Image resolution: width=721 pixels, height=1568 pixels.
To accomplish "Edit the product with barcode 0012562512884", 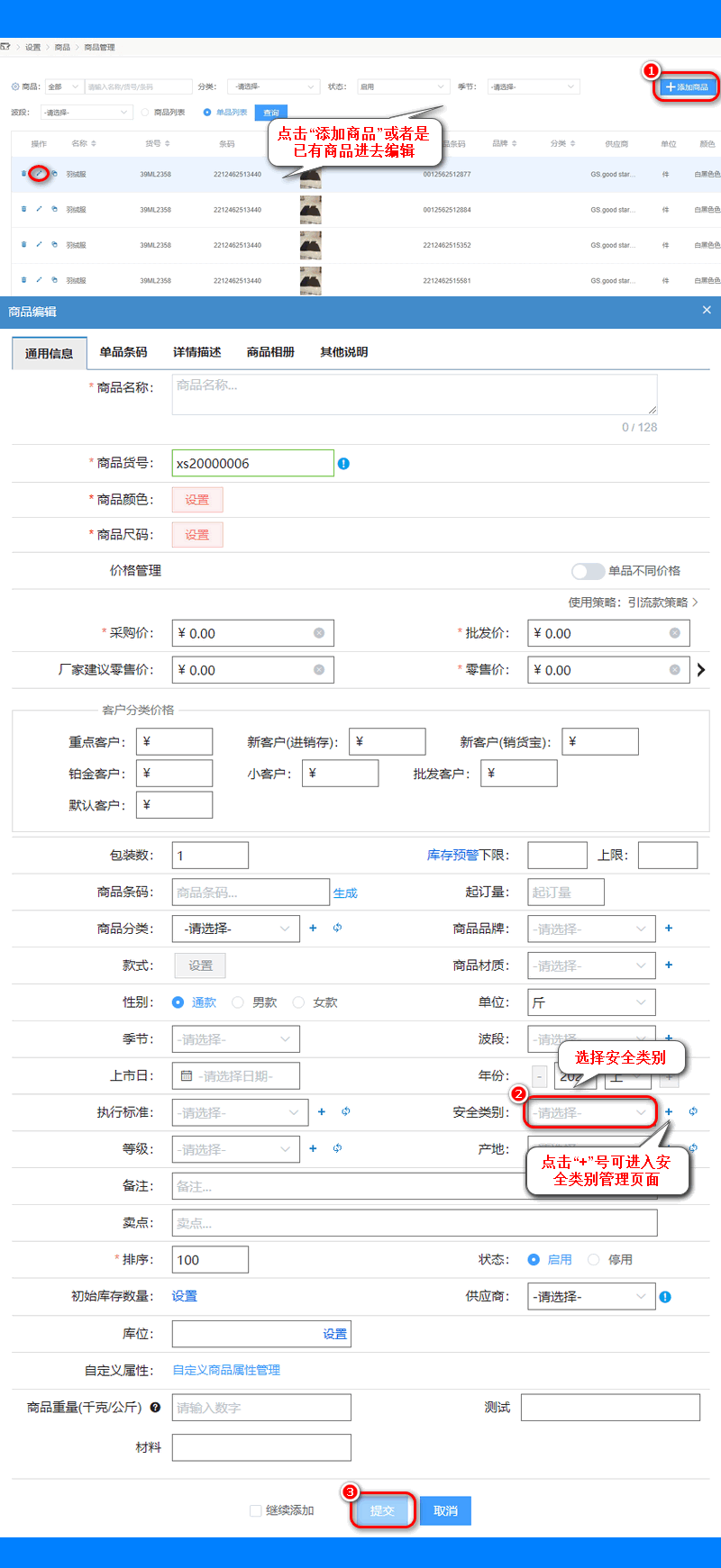I will [39, 209].
